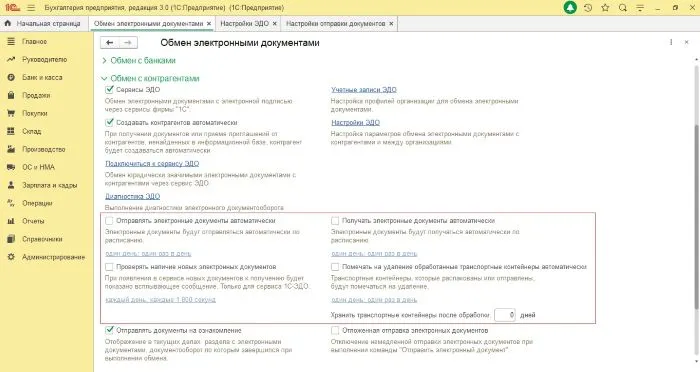Open Операции section in sidebar
Screen dimensions: 700x372
(37, 203)
